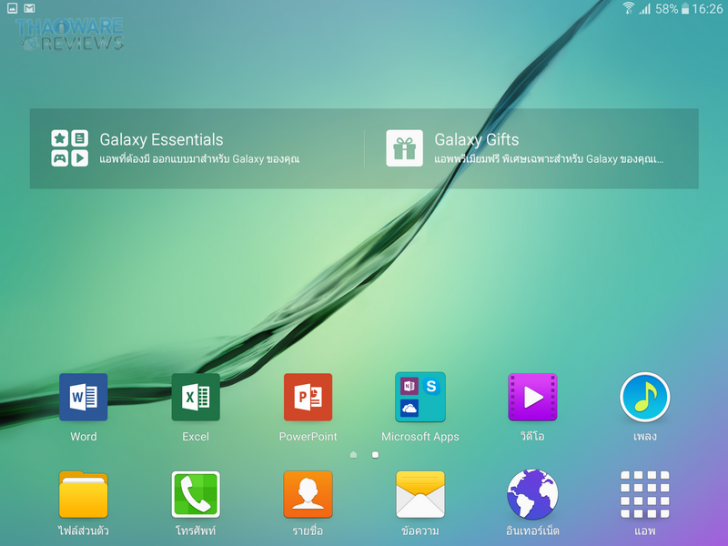Tap the screenshot notification icon
Viewport: 728px width, 546px height.
point(12,8)
